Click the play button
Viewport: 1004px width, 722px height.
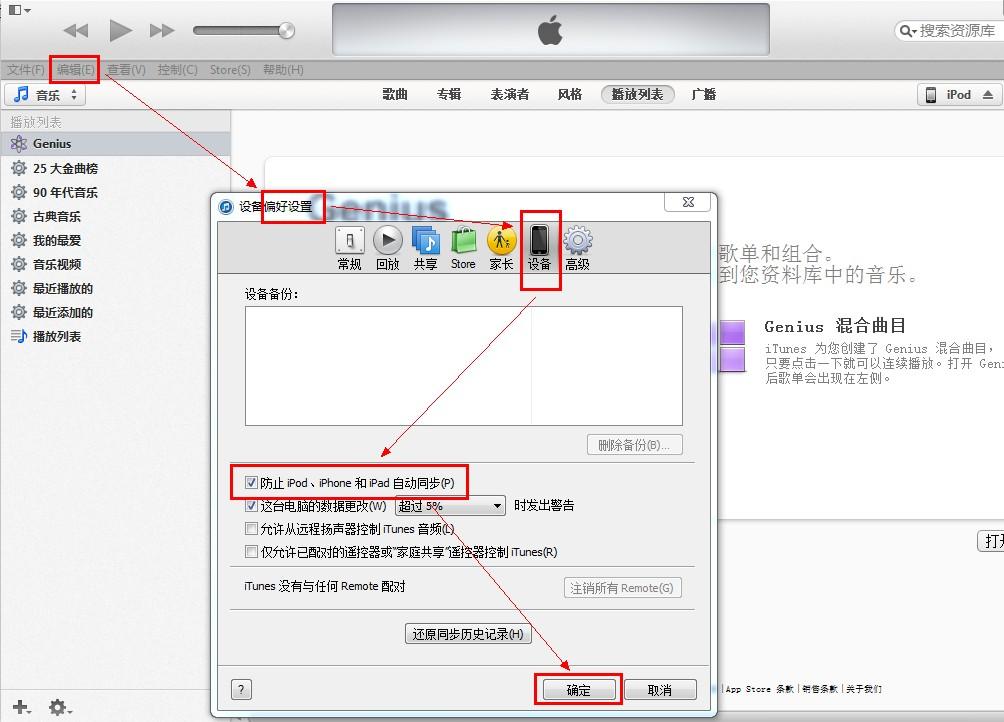tap(120, 30)
